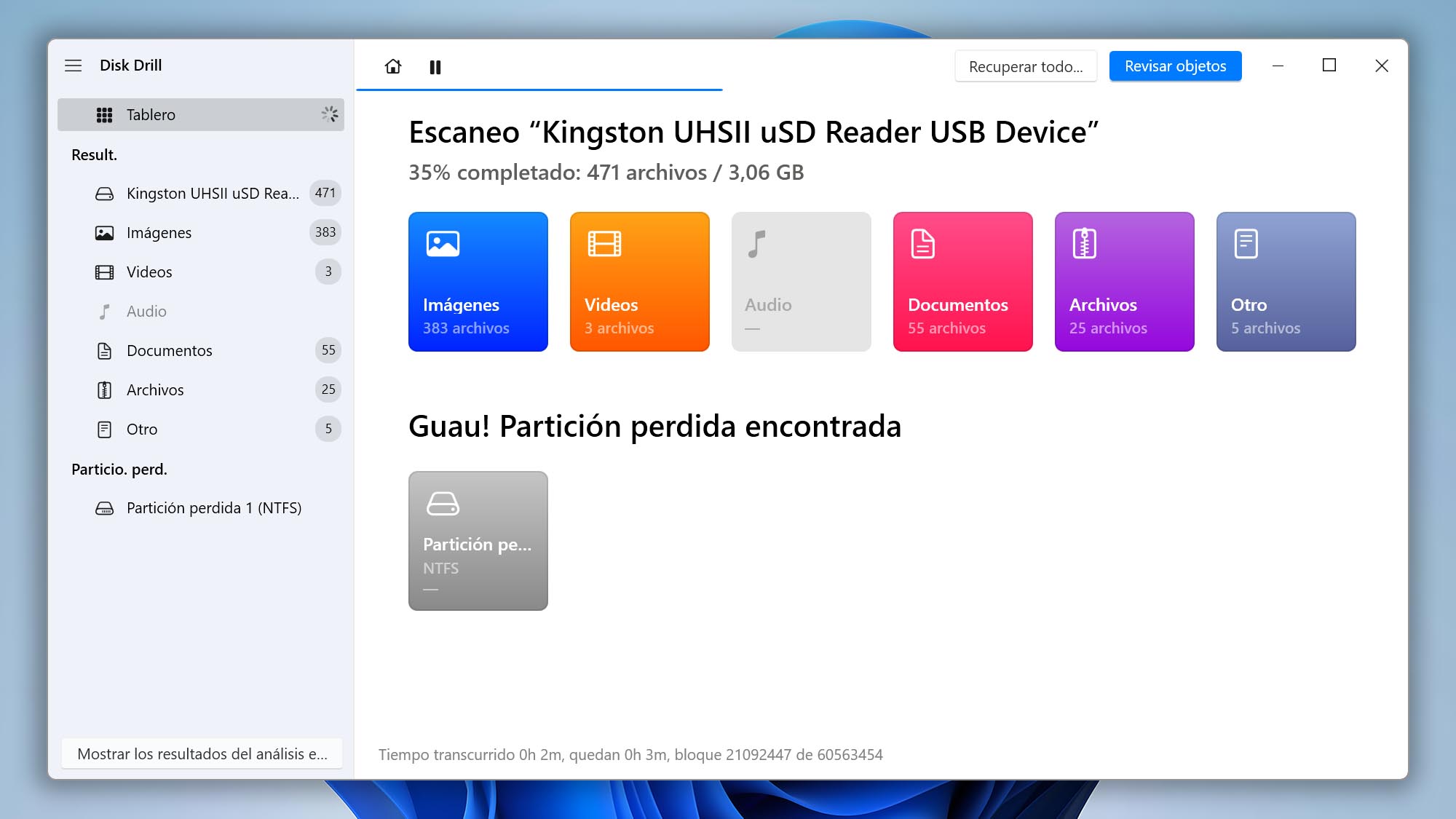Open Documentos in the sidebar

[201, 351]
